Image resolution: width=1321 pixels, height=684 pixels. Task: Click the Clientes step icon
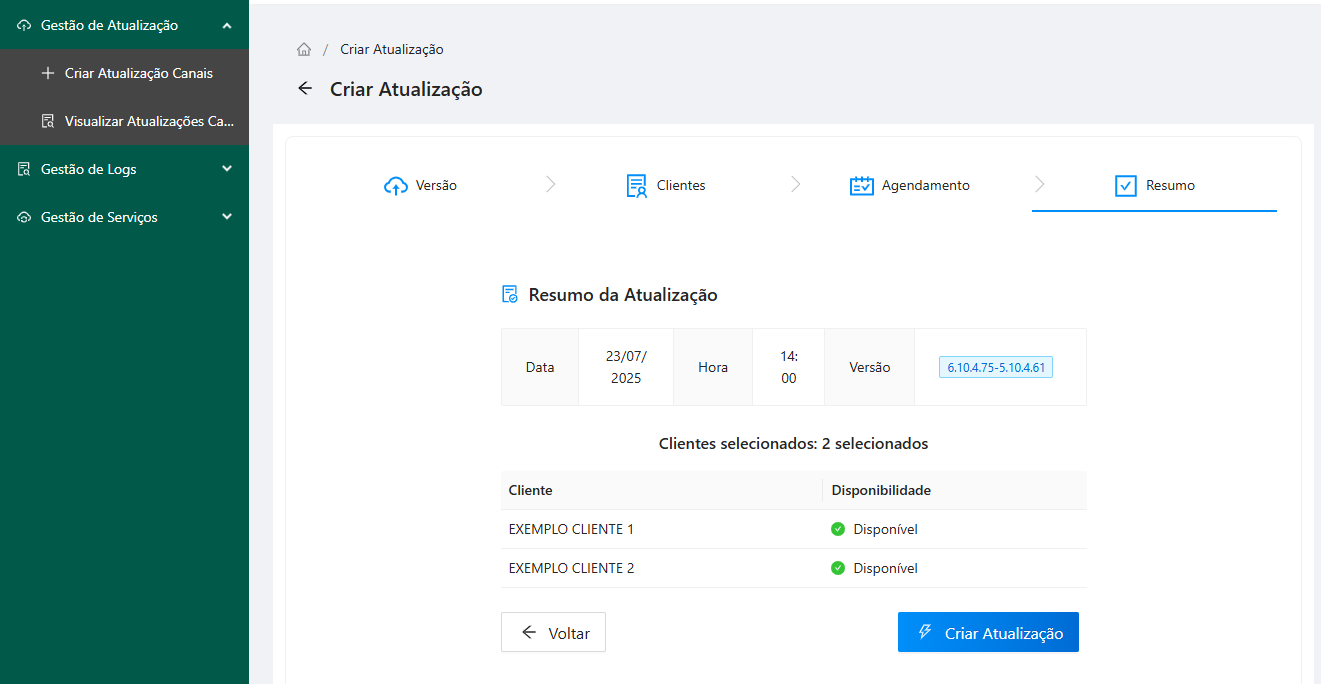click(x=636, y=186)
